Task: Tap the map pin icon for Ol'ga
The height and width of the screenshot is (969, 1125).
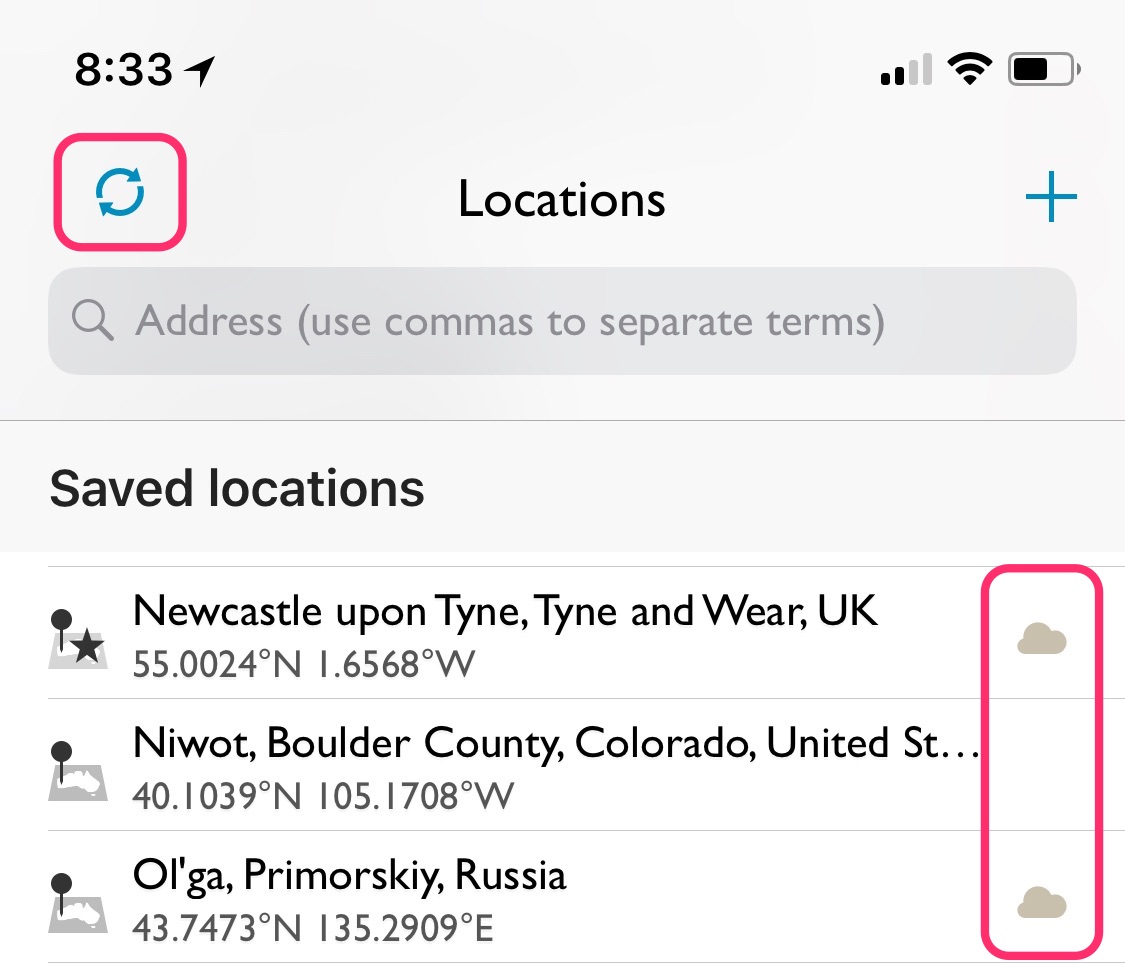Action: tap(77, 903)
